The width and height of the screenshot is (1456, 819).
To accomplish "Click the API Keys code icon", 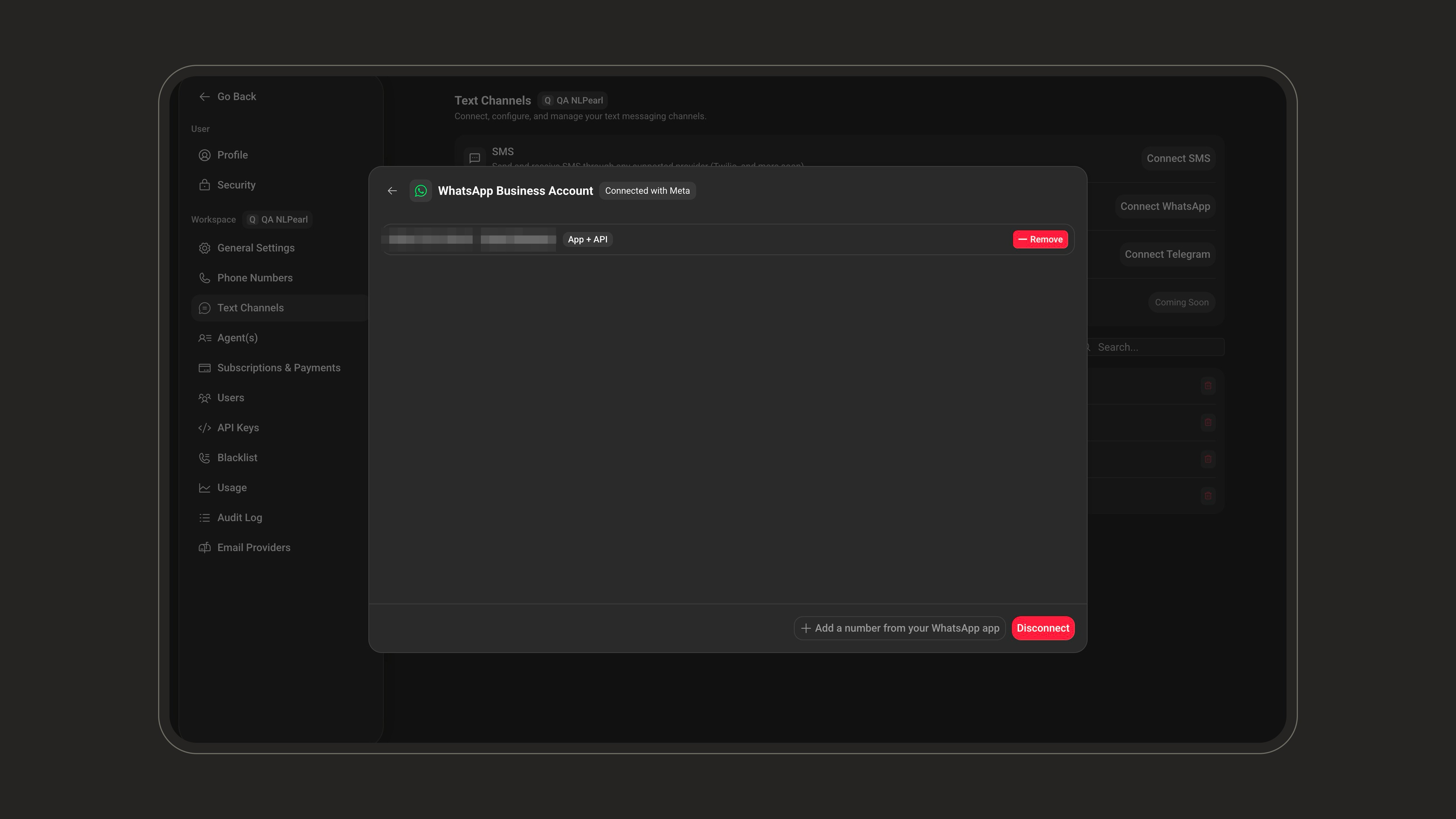I will pyautogui.click(x=205, y=427).
